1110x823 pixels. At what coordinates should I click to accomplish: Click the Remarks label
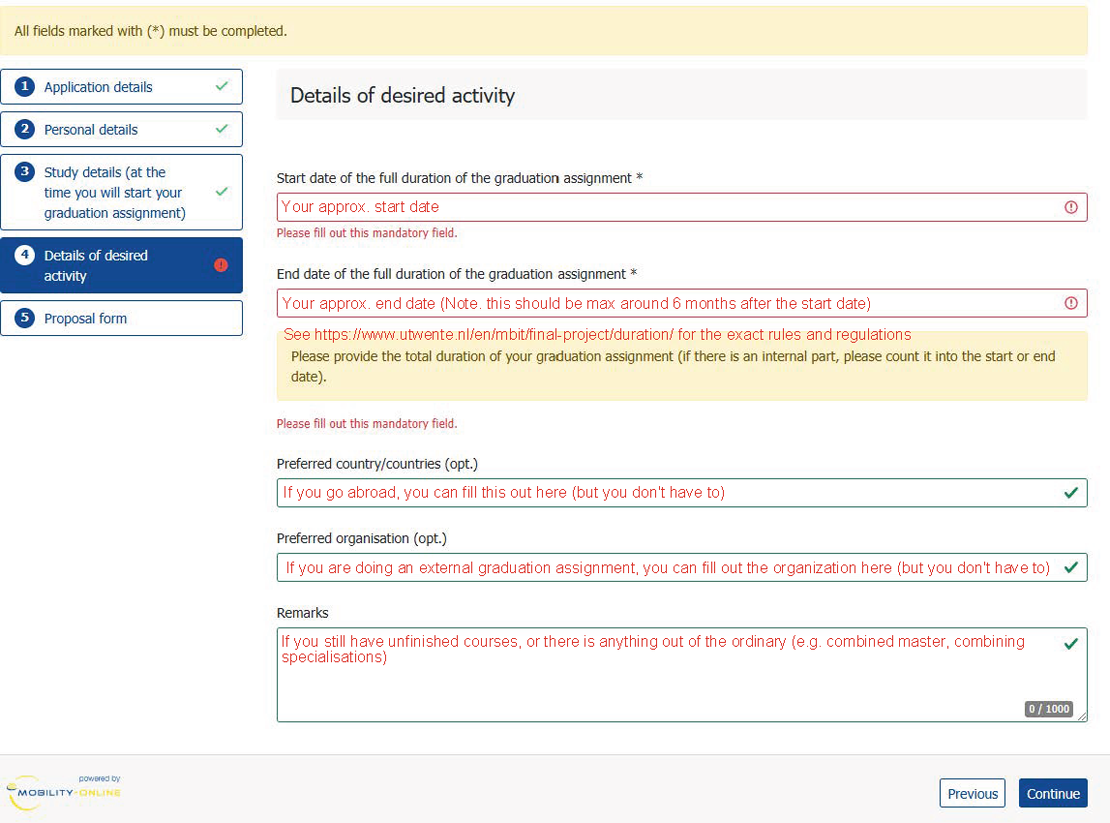pyautogui.click(x=303, y=613)
